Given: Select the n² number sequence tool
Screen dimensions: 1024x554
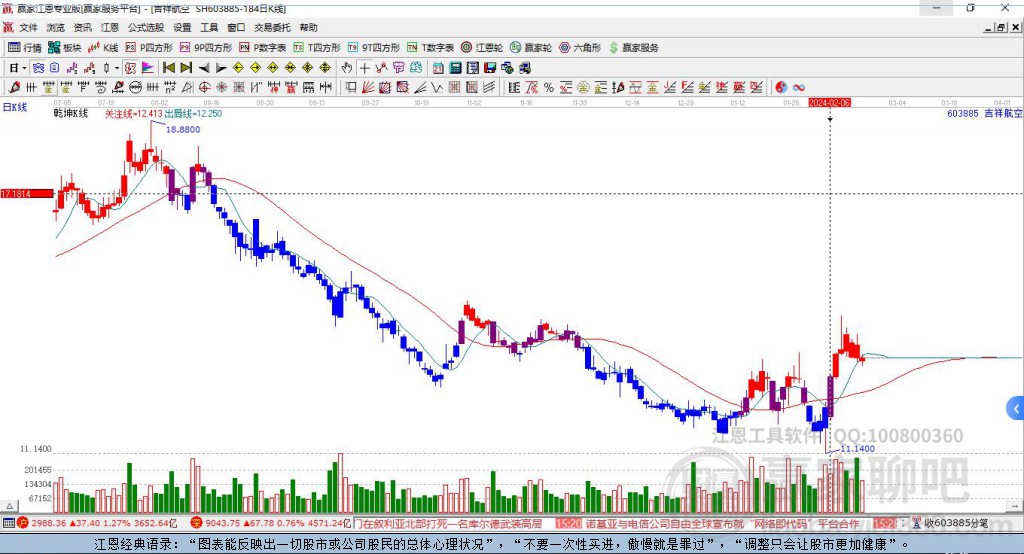Looking at the screenshot, I should click(170, 88).
